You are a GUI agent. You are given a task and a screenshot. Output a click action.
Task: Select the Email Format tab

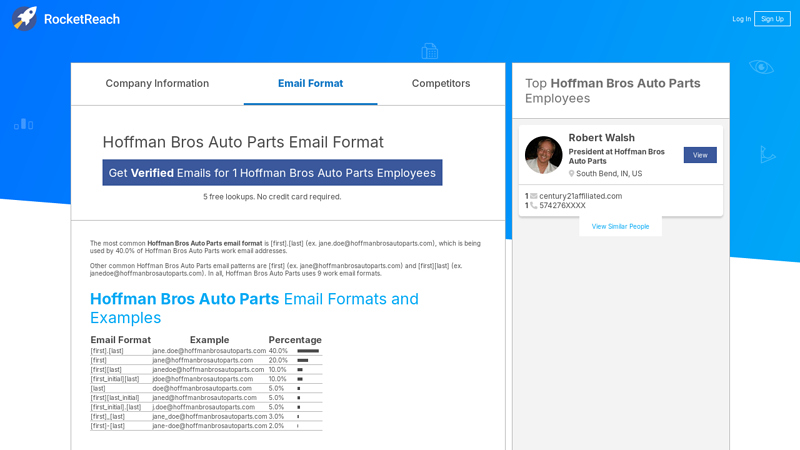(x=310, y=84)
